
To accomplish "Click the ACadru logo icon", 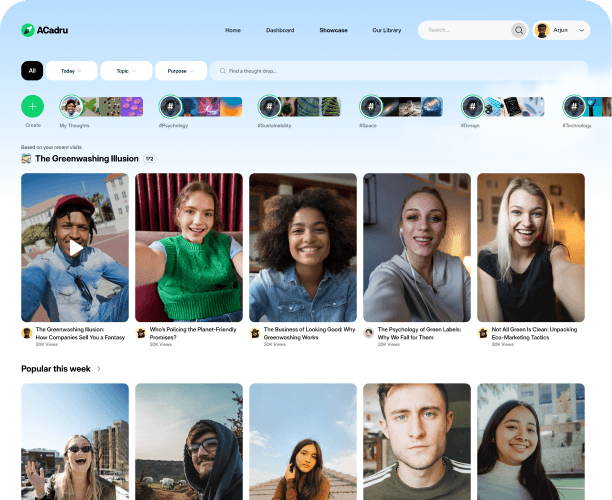I will click(x=27, y=30).
